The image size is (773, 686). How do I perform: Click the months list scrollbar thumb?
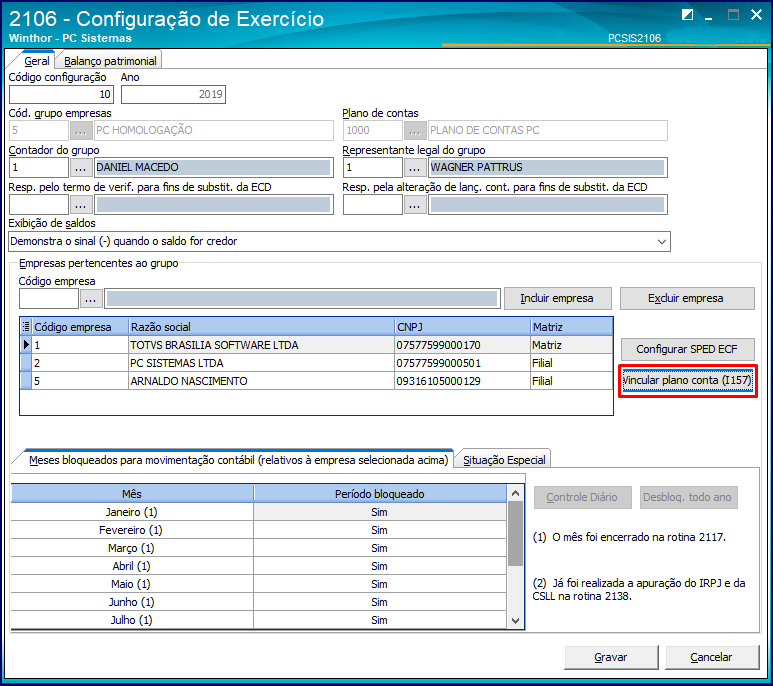515,534
